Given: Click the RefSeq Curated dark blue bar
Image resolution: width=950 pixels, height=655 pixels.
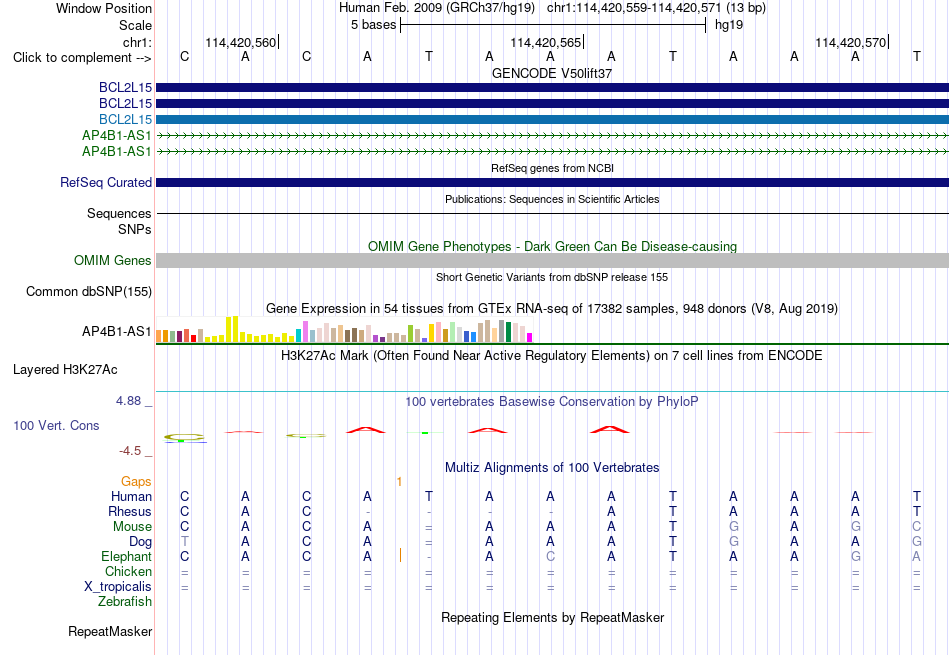Looking at the screenshot, I should [x=553, y=182].
